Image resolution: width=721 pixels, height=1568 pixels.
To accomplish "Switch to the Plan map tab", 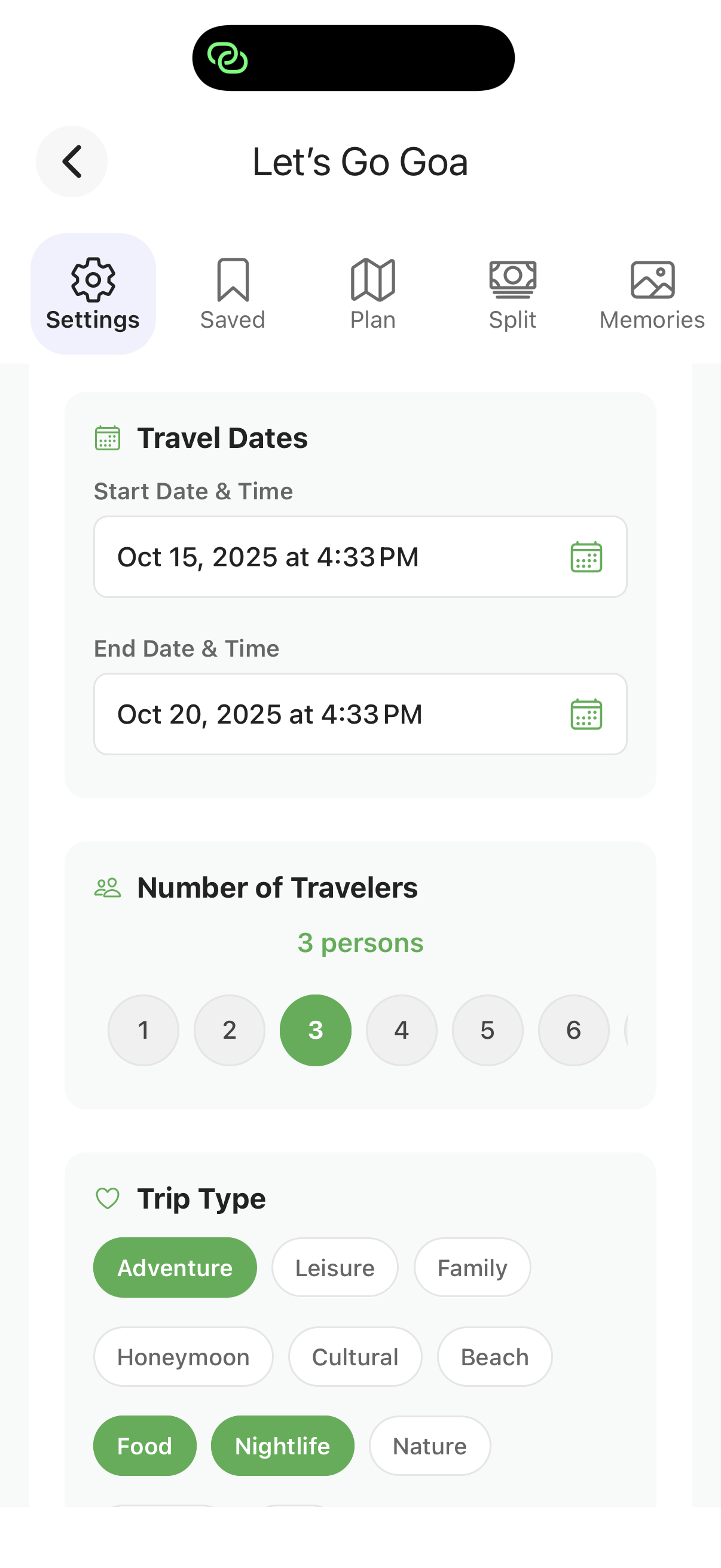I will [372, 294].
